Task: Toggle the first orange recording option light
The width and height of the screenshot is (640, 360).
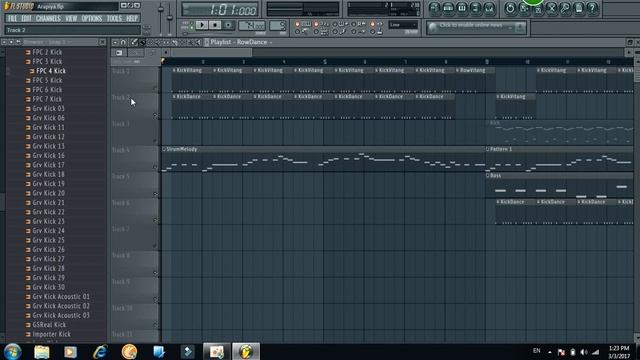Action: (297, 24)
